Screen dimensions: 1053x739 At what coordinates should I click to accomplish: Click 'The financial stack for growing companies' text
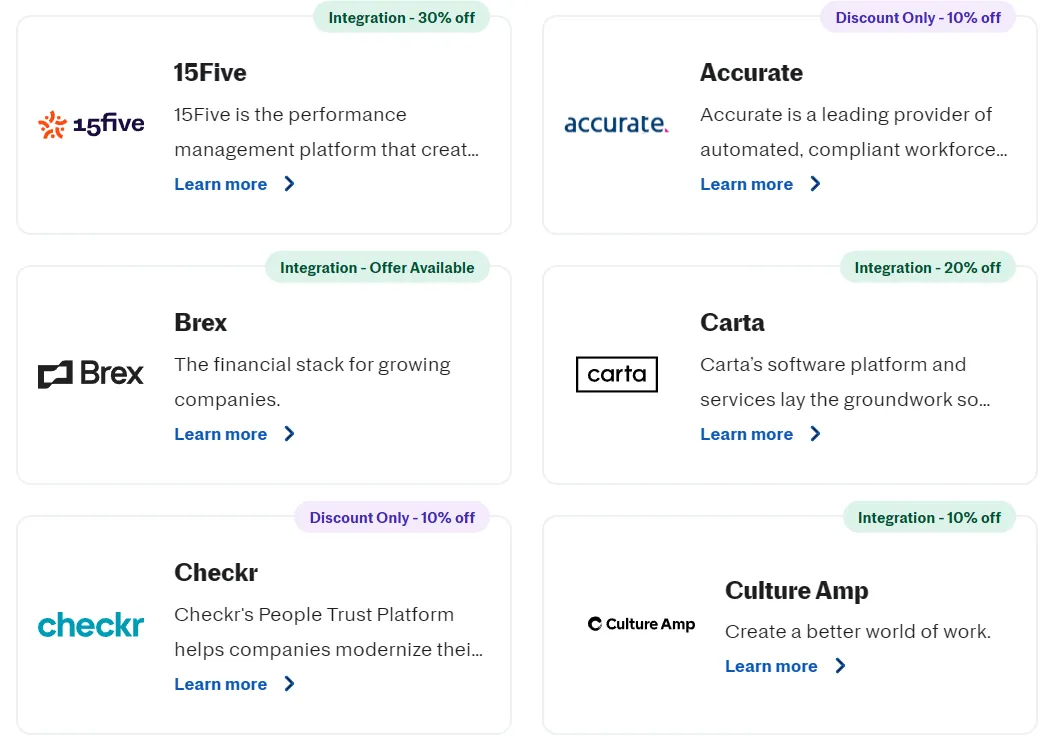(x=312, y=382)
